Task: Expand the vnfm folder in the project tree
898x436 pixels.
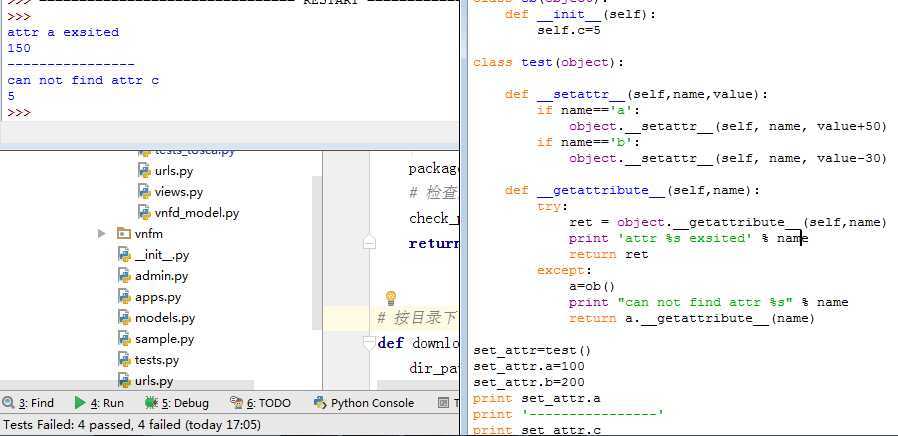Action: [x=102, y=233]
